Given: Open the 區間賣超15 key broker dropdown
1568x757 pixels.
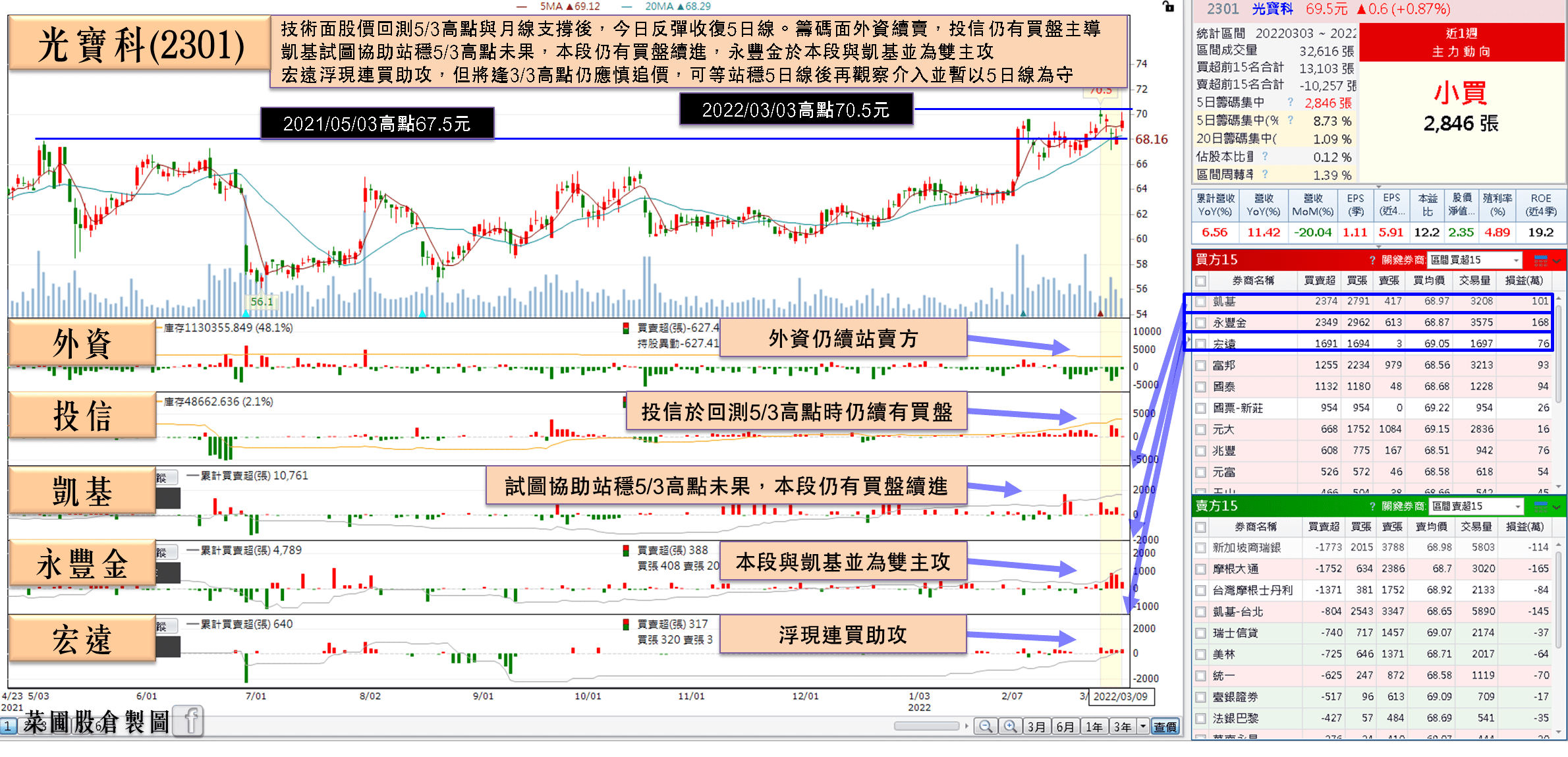Looking at the screenshot, I should pyautogui.click(x=1476, y=506).
